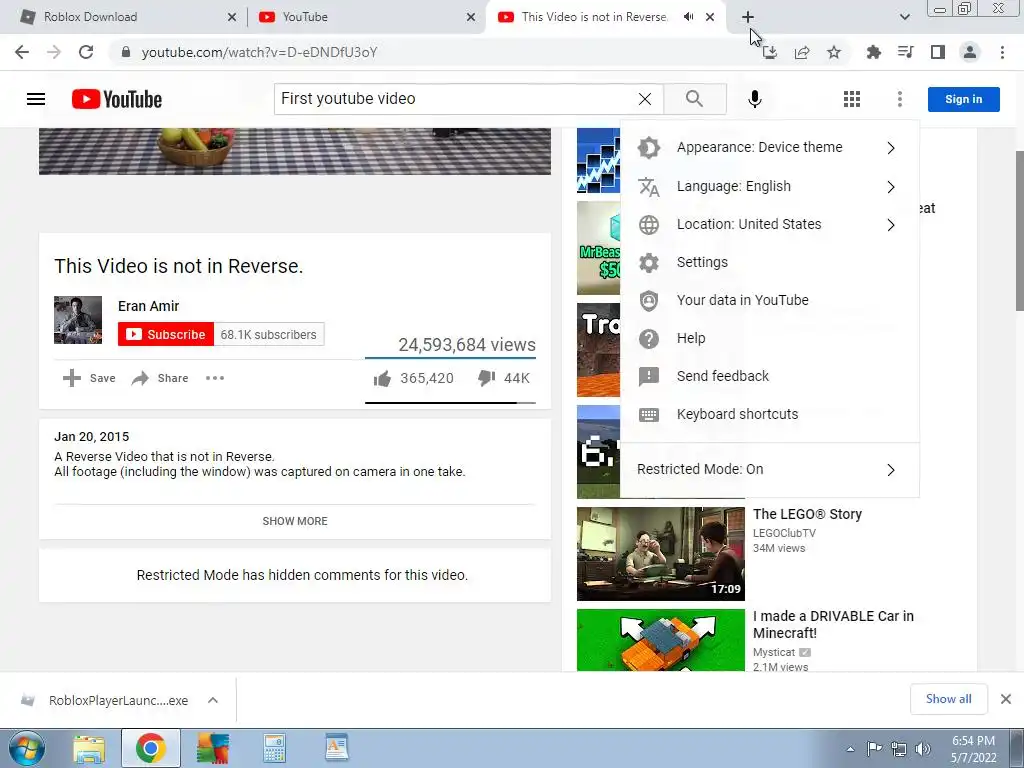
Task: Subscribe to Eran Amir channel
Action: pyautogui.click(x=166, y=334)
